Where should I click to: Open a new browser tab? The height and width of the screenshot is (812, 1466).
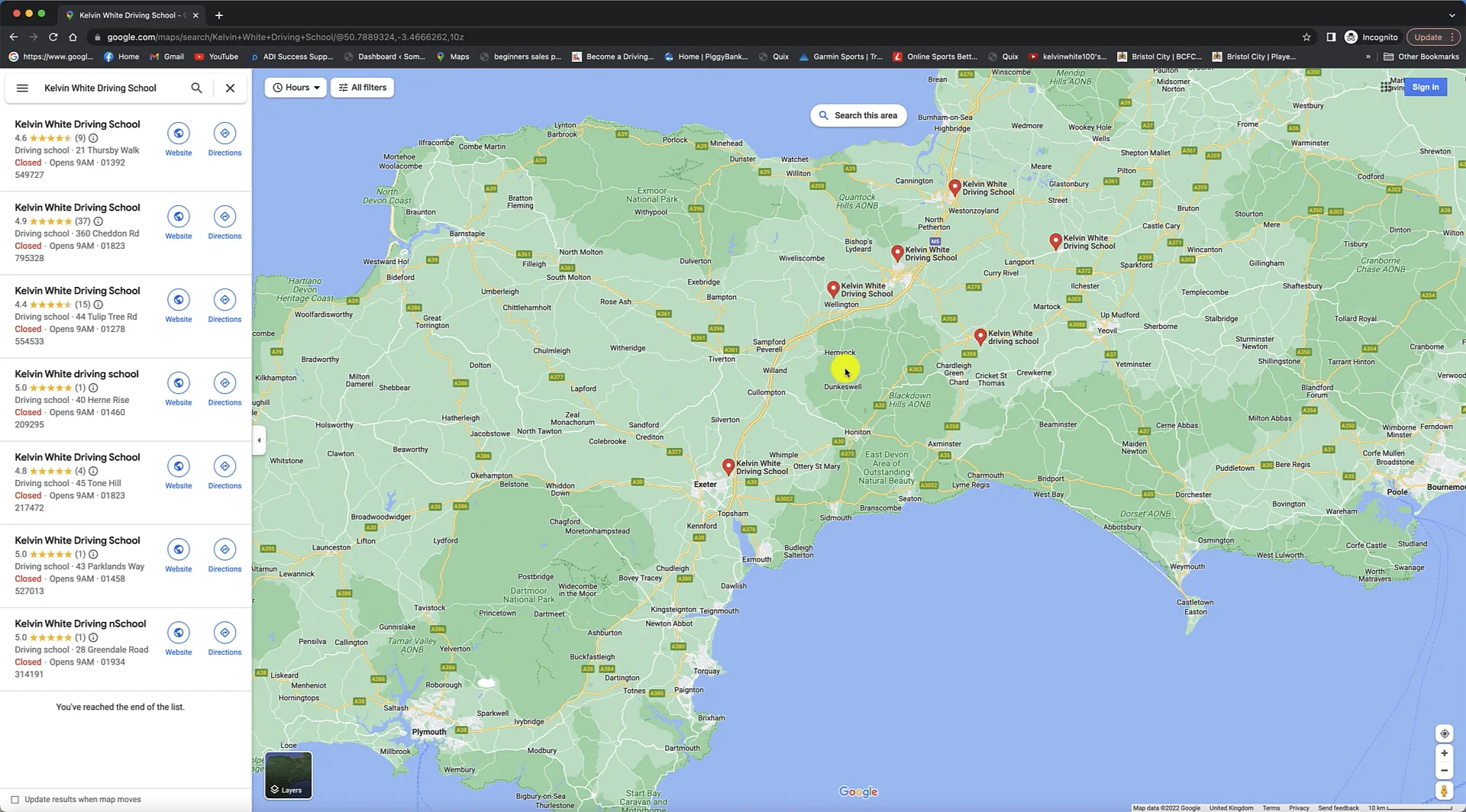[x=219, y=14]
